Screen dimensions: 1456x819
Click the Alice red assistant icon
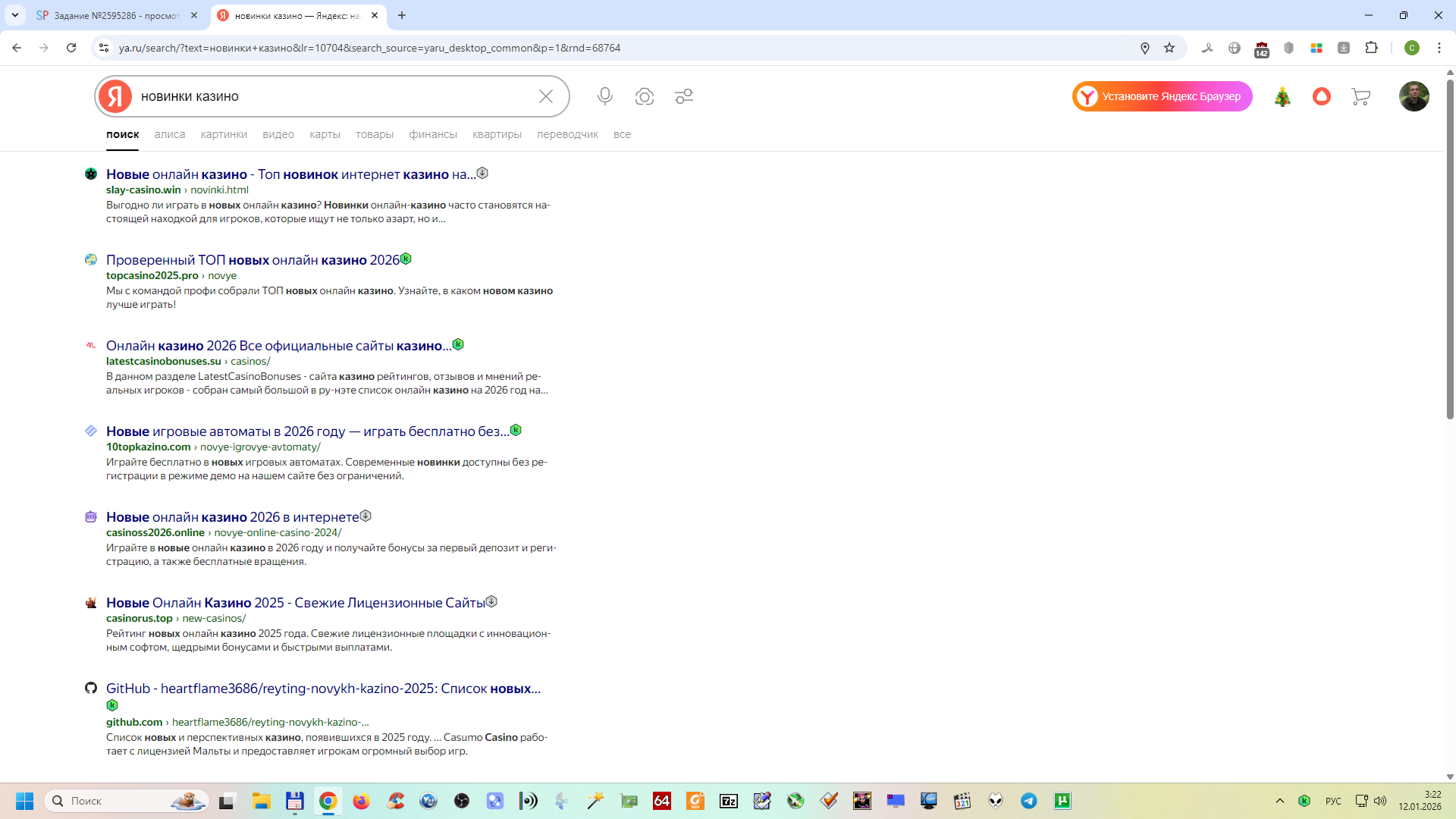tap(1322, 96)
